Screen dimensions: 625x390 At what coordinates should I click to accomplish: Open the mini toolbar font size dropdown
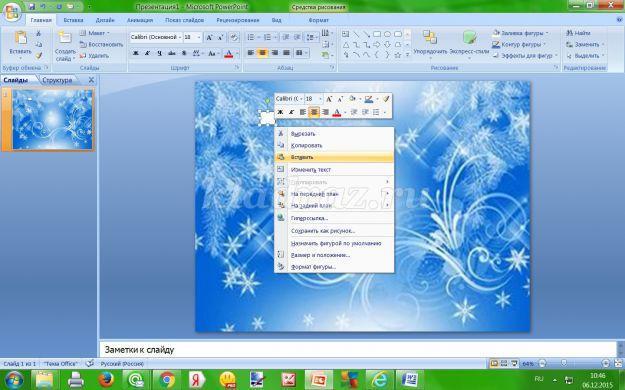tap(320, 98)
